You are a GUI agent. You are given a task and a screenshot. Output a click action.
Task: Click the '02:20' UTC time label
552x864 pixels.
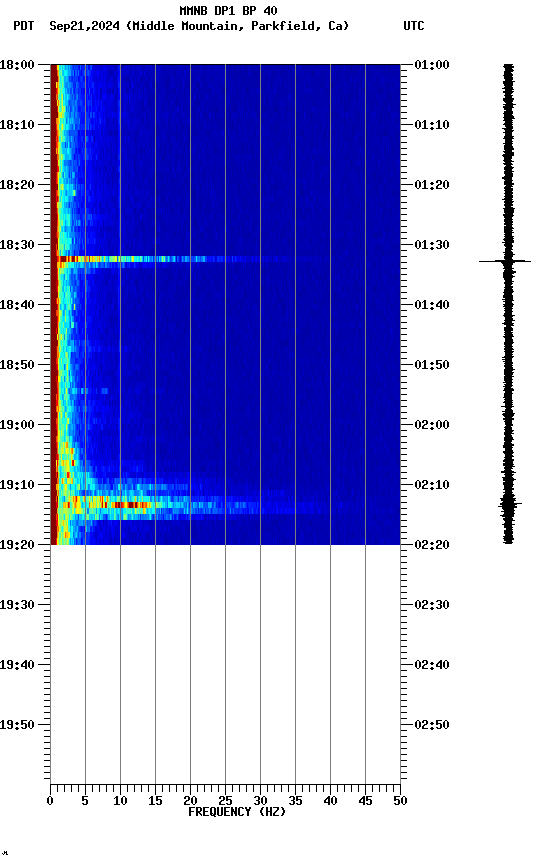coord(432,545)
